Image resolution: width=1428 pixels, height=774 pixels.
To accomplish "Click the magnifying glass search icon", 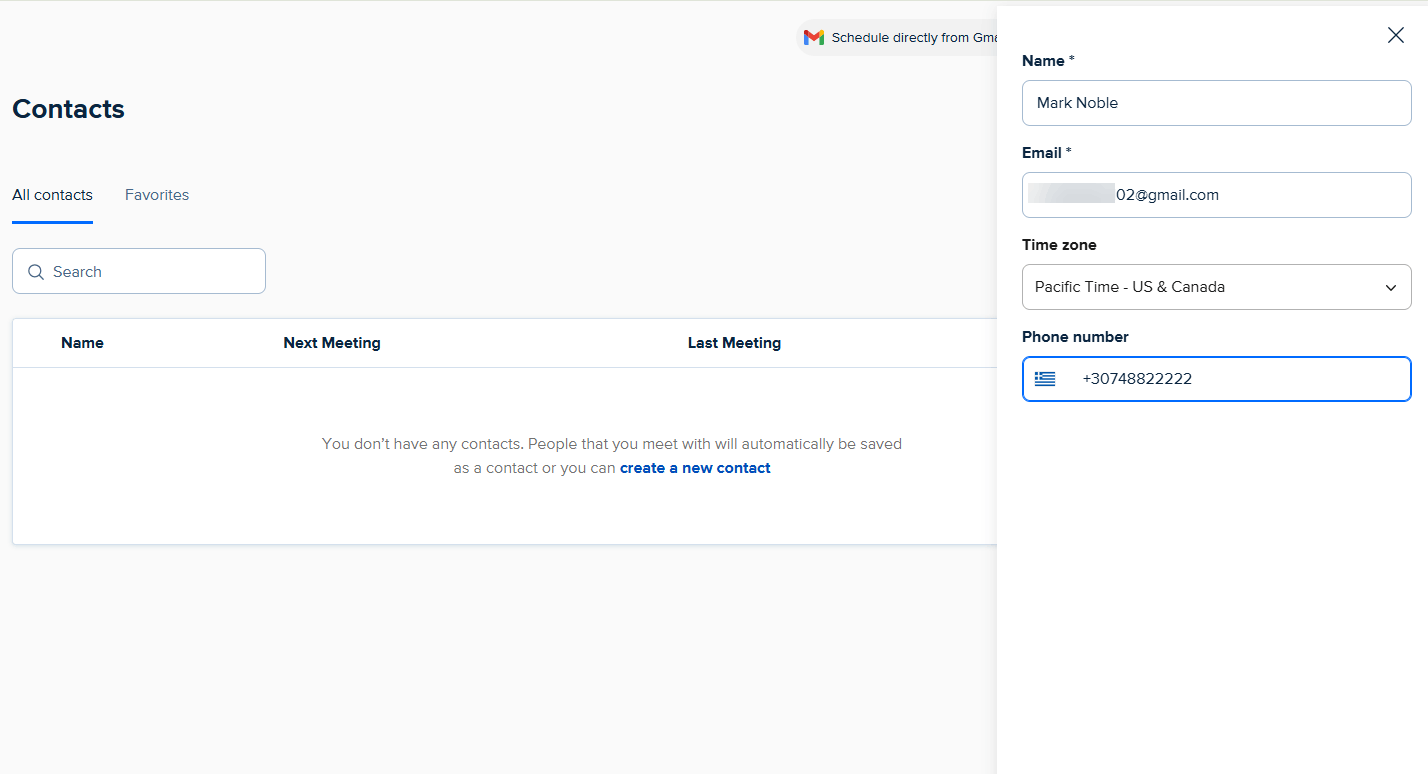I will click(x=36, y=271).
